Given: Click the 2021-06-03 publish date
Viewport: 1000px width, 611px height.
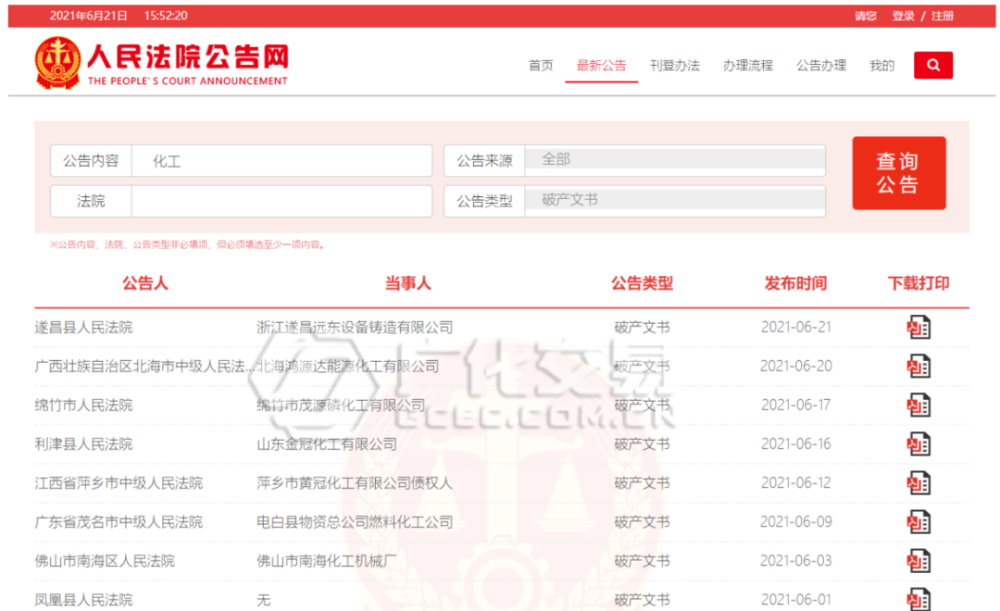Looking at the screenshot, I should tap(796, 561).
